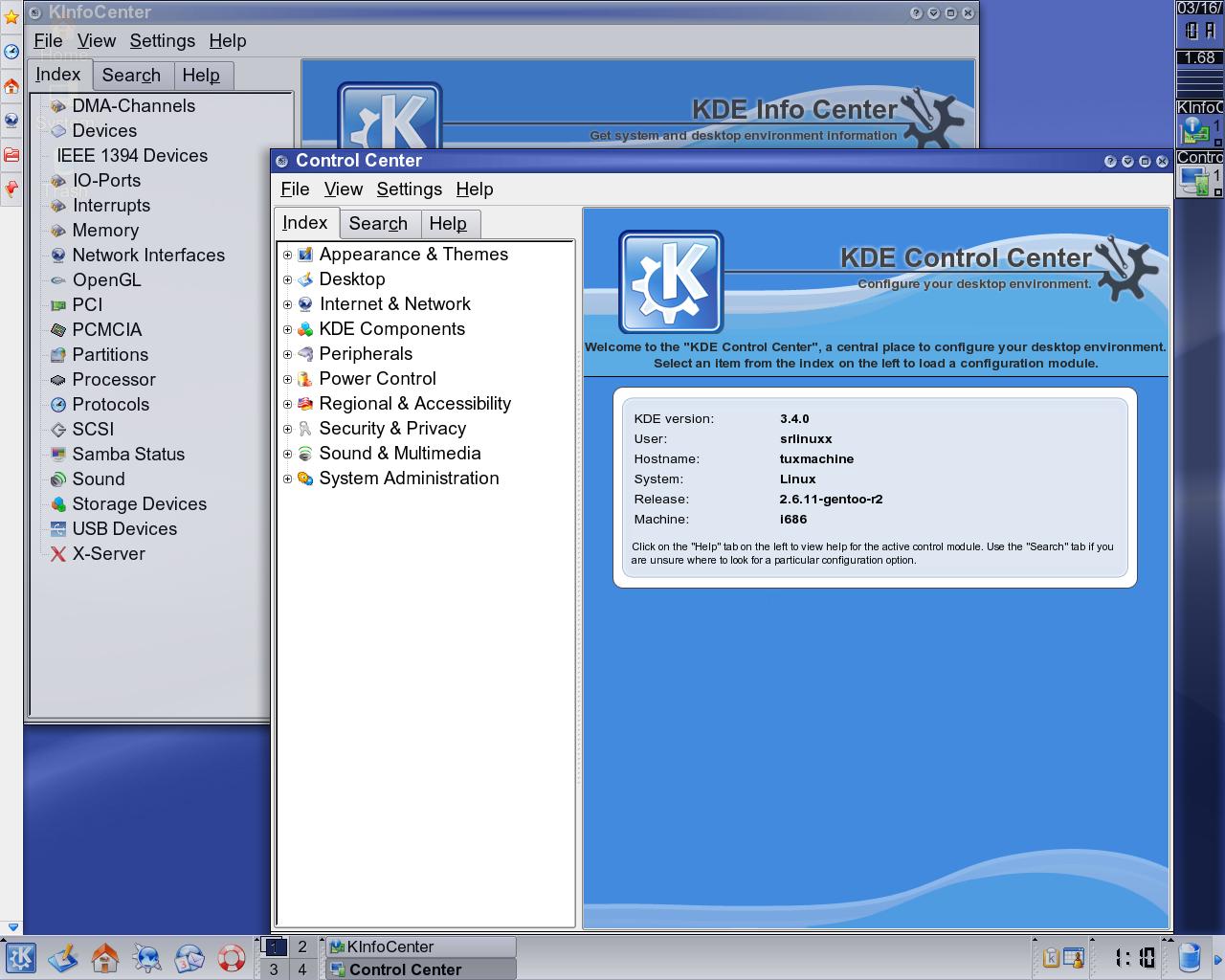Click the Regional & Accessibility icon
Viewport: 1225px width, 980px height.
[x=305, y=404]
